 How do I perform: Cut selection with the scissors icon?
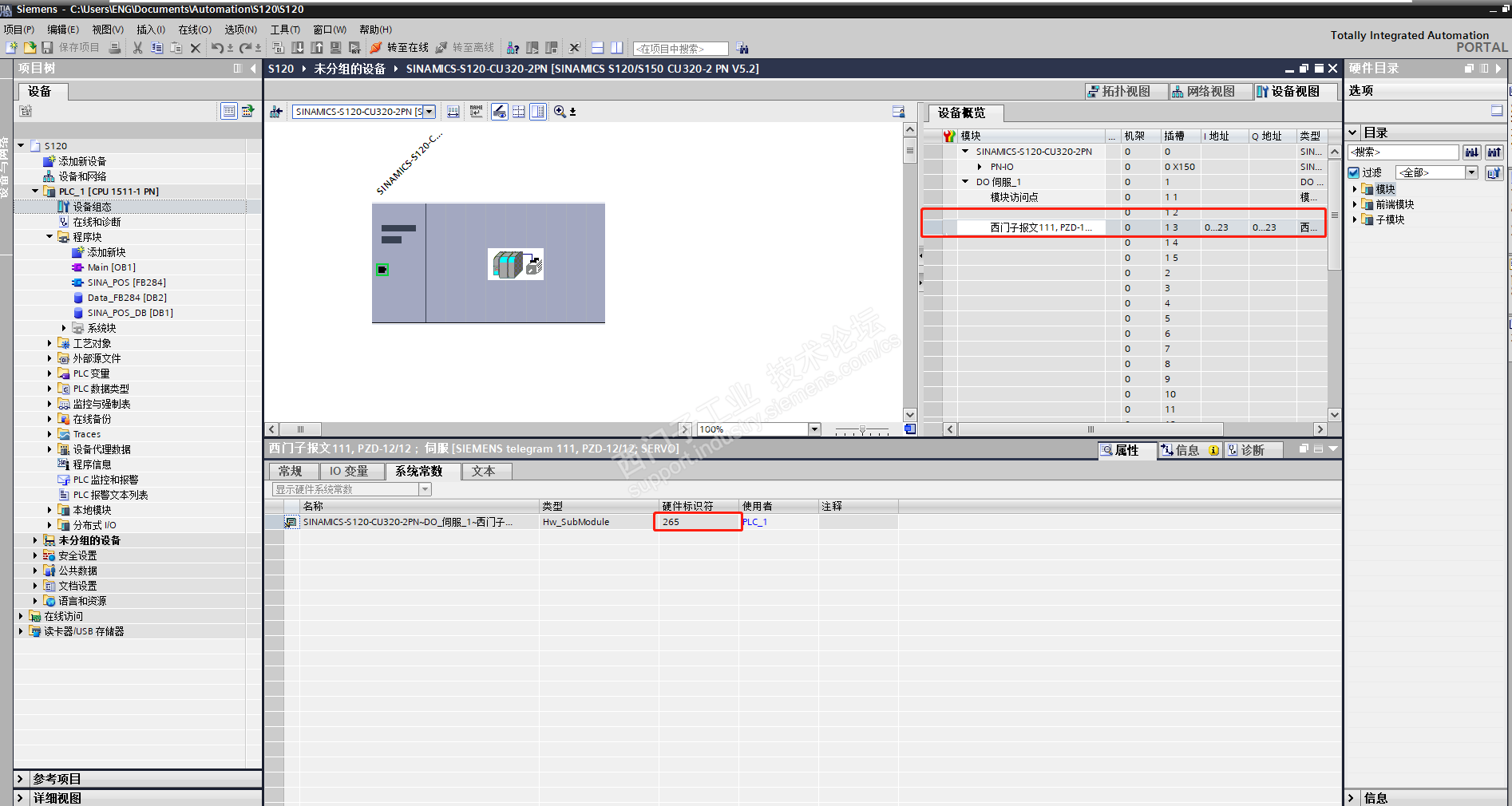pyautogui.click(x=138, y=48)
